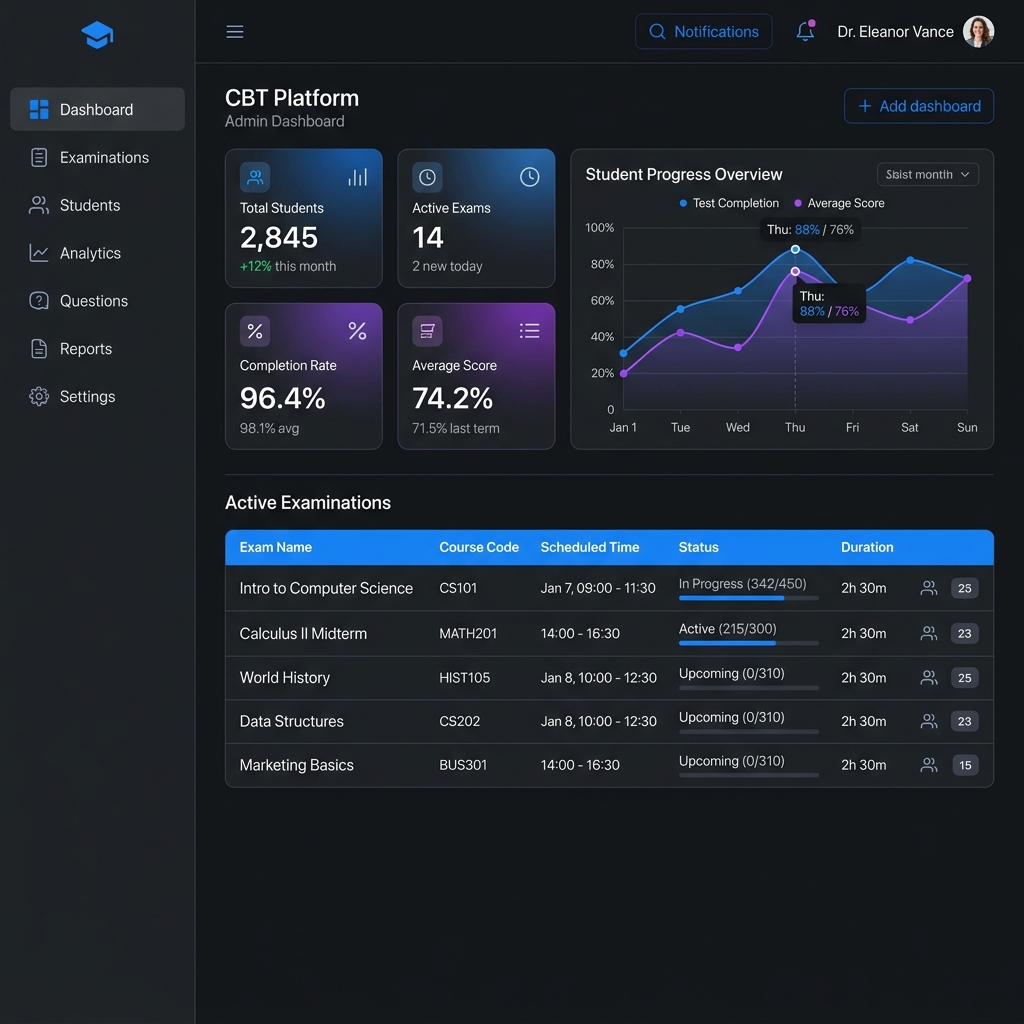Click the boxed clock icon on Active Exams
The width and height of the screenshot is (1024, 1024).
point(427,177)
